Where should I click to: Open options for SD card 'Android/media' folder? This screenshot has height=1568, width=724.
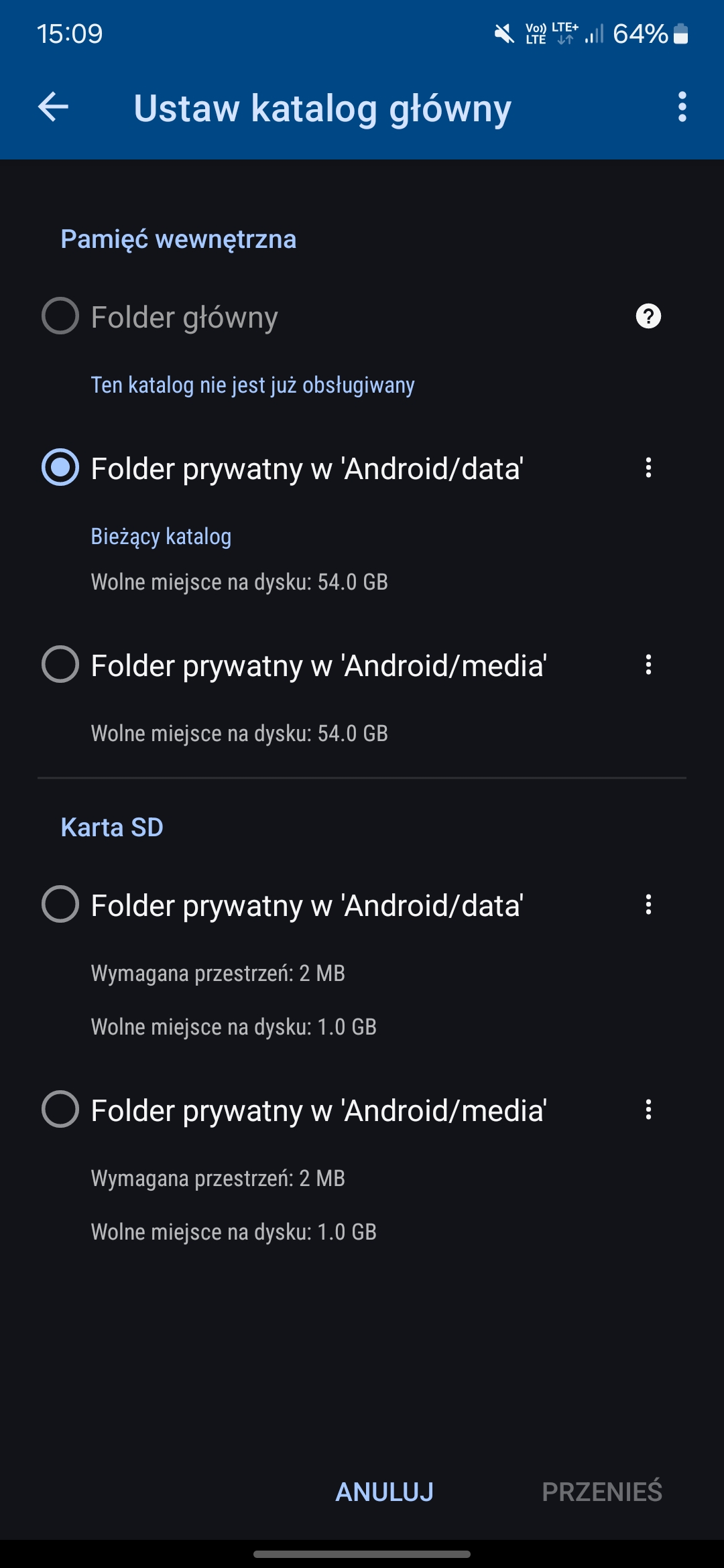pos(648,1110)
